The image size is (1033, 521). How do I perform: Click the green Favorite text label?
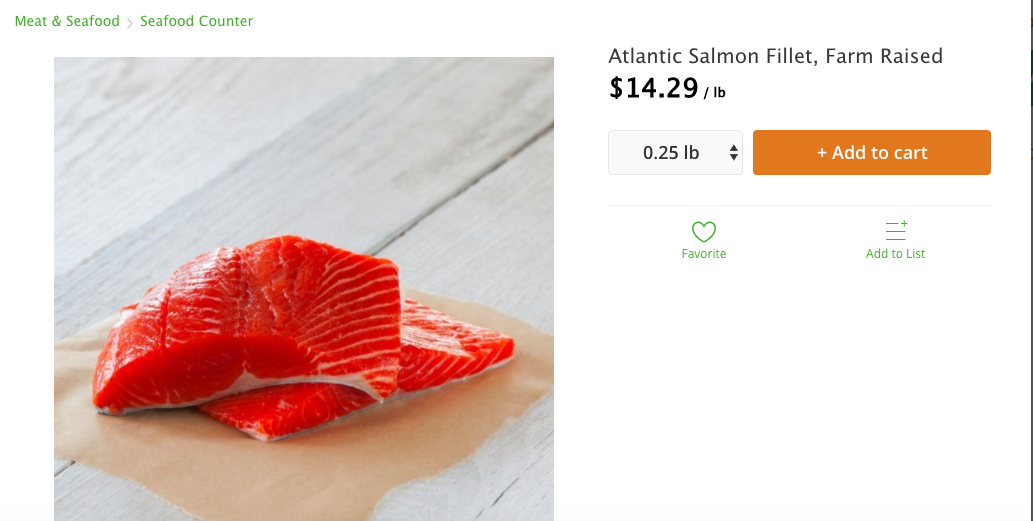[704, 254]
